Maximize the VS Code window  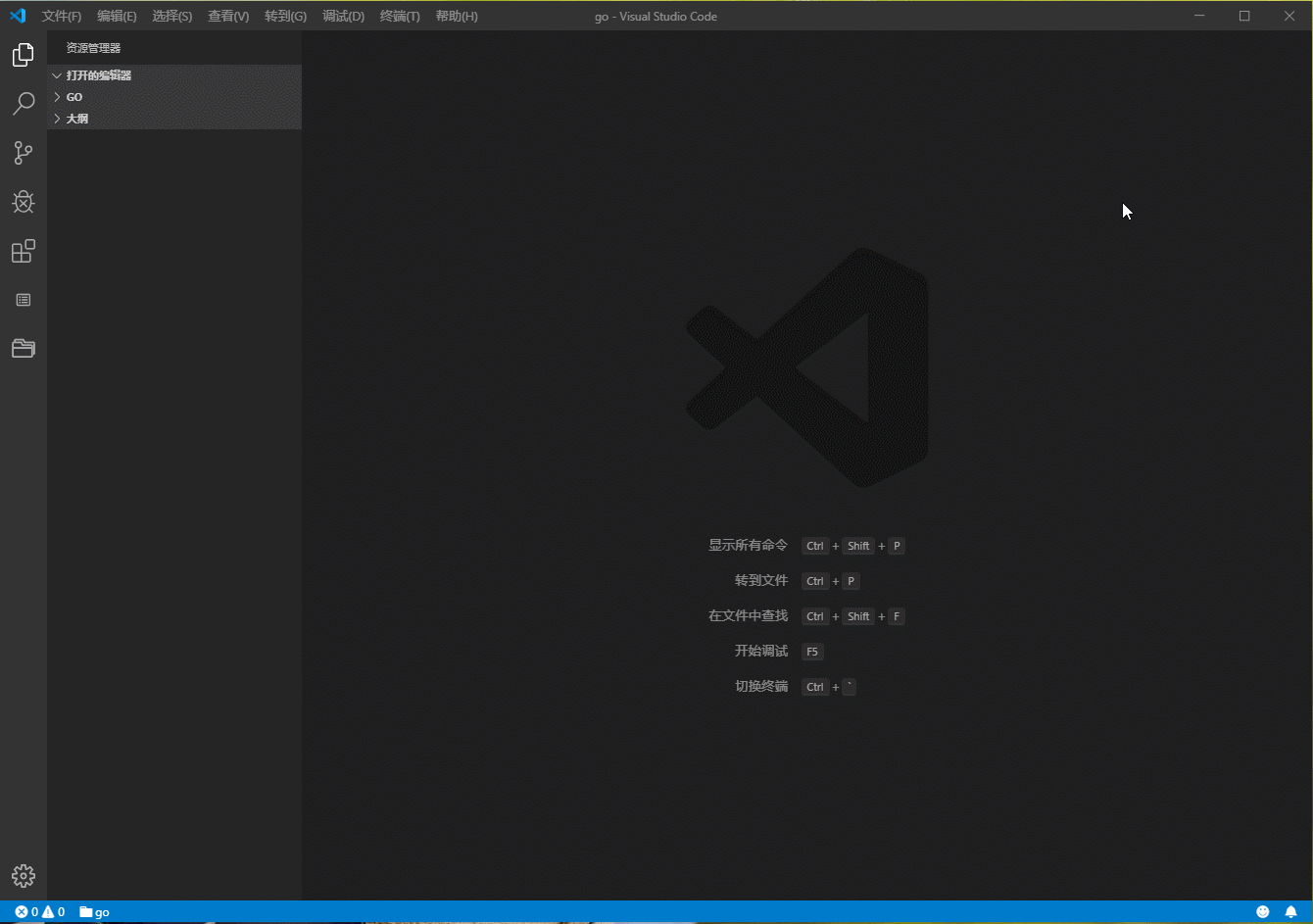pos(1244,16)
